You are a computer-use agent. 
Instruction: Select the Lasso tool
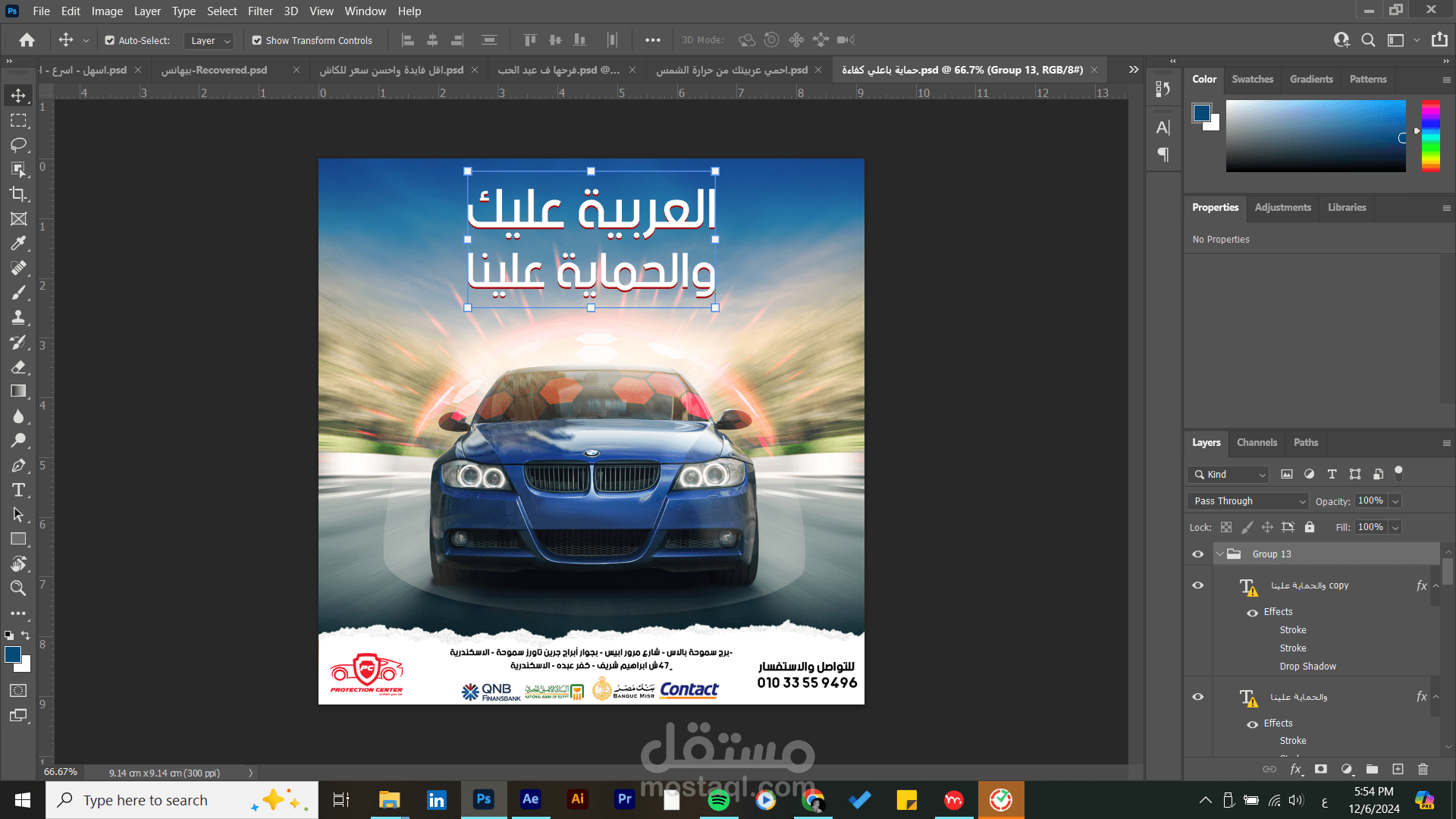tap(18, 145)
